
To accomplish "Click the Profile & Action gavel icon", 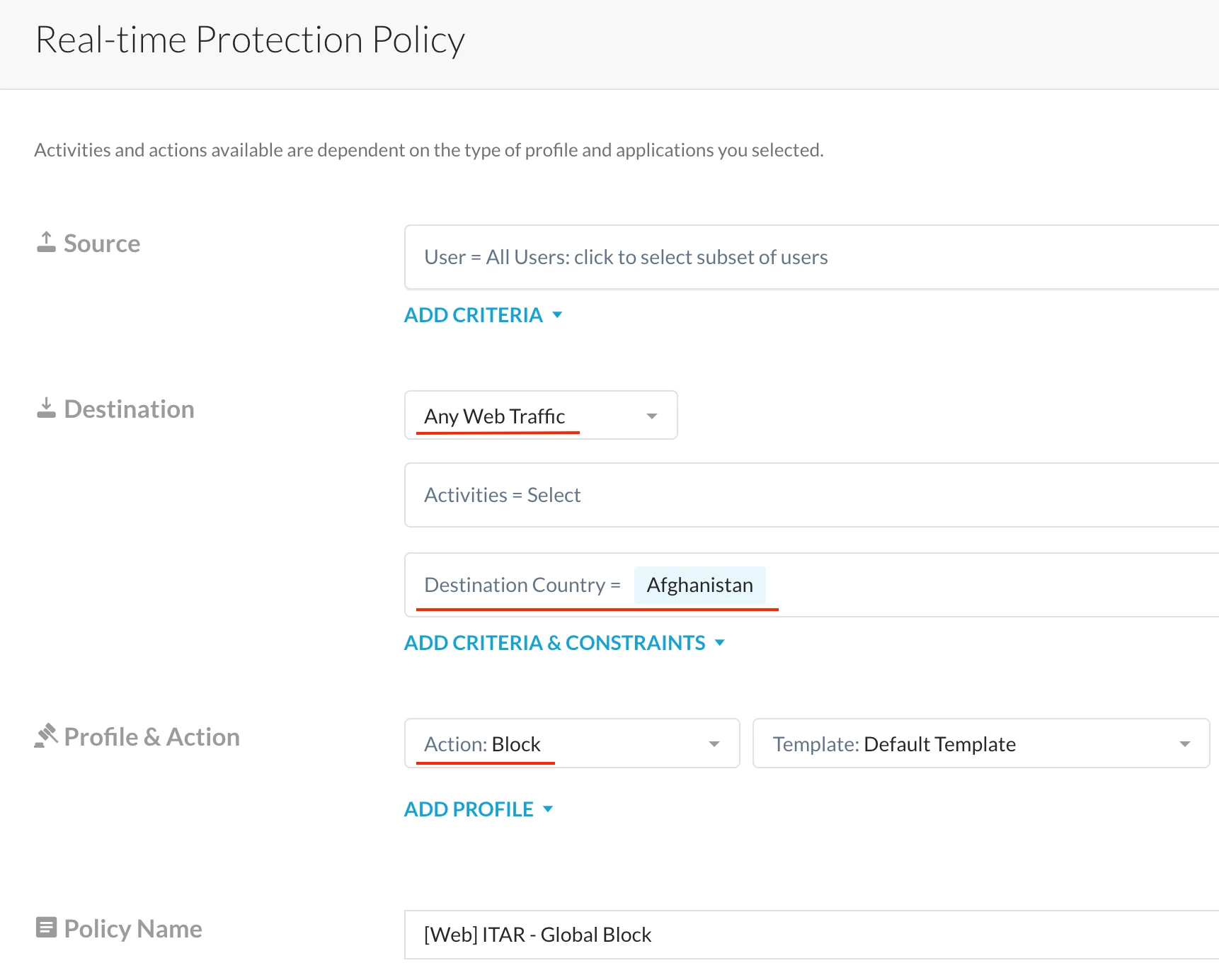I will coord(46,736).
